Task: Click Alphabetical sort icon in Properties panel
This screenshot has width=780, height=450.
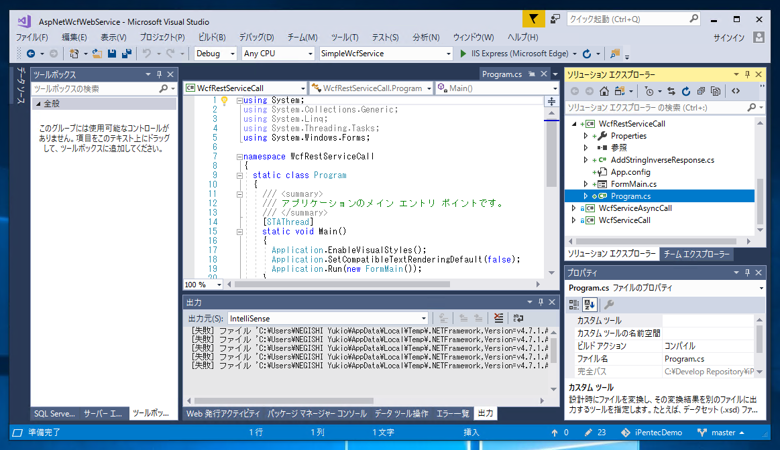Action: tap(590, 305)
